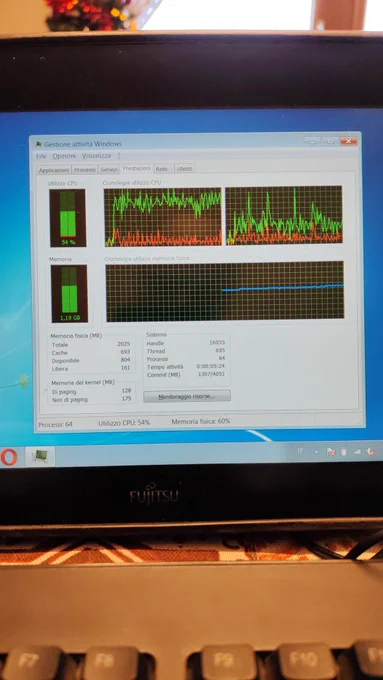The height and width of the screenshot is (680, 383).
Task: Click the CPU usage 54% gauge
Action: pyautogui.click(x=68, y=218)
